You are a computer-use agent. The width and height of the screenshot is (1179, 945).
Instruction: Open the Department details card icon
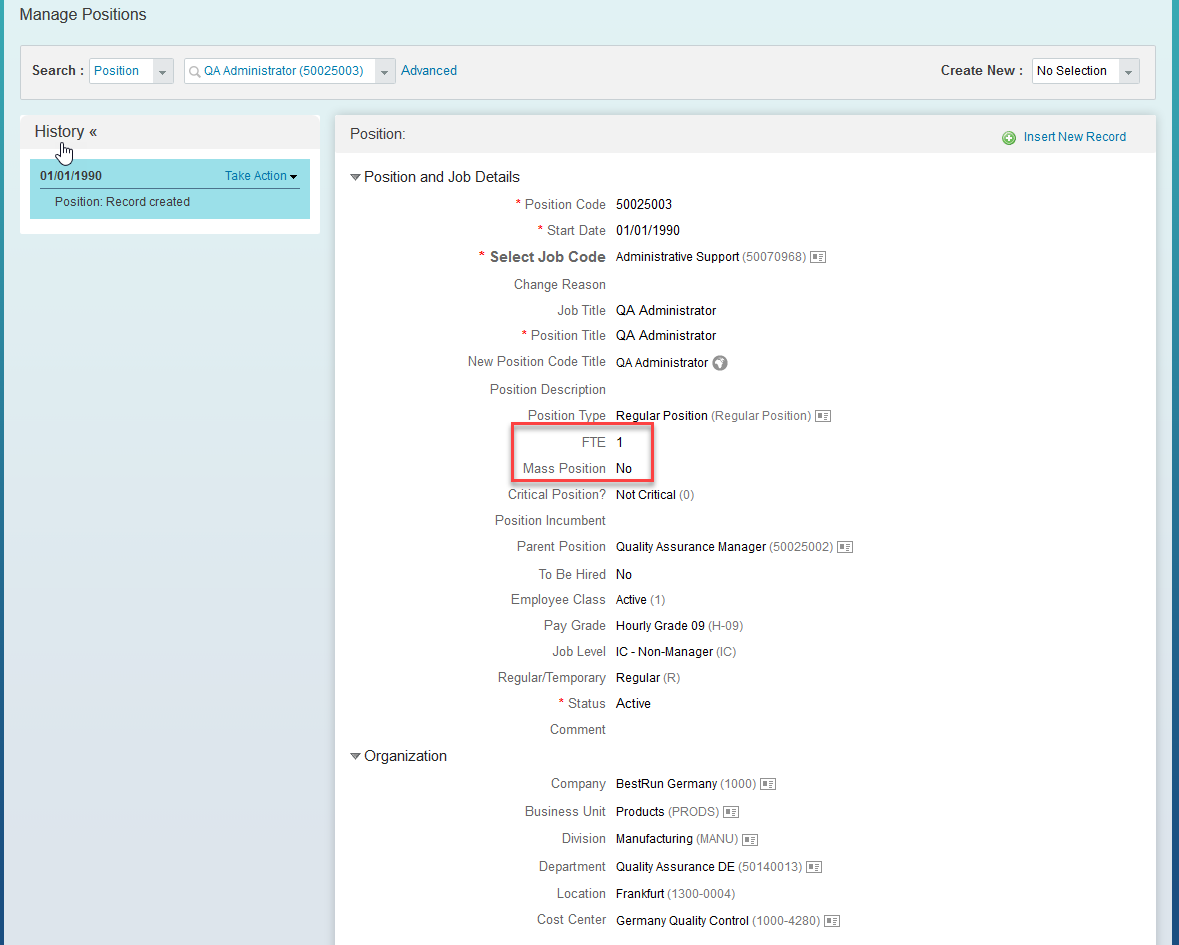click(814, 868)
